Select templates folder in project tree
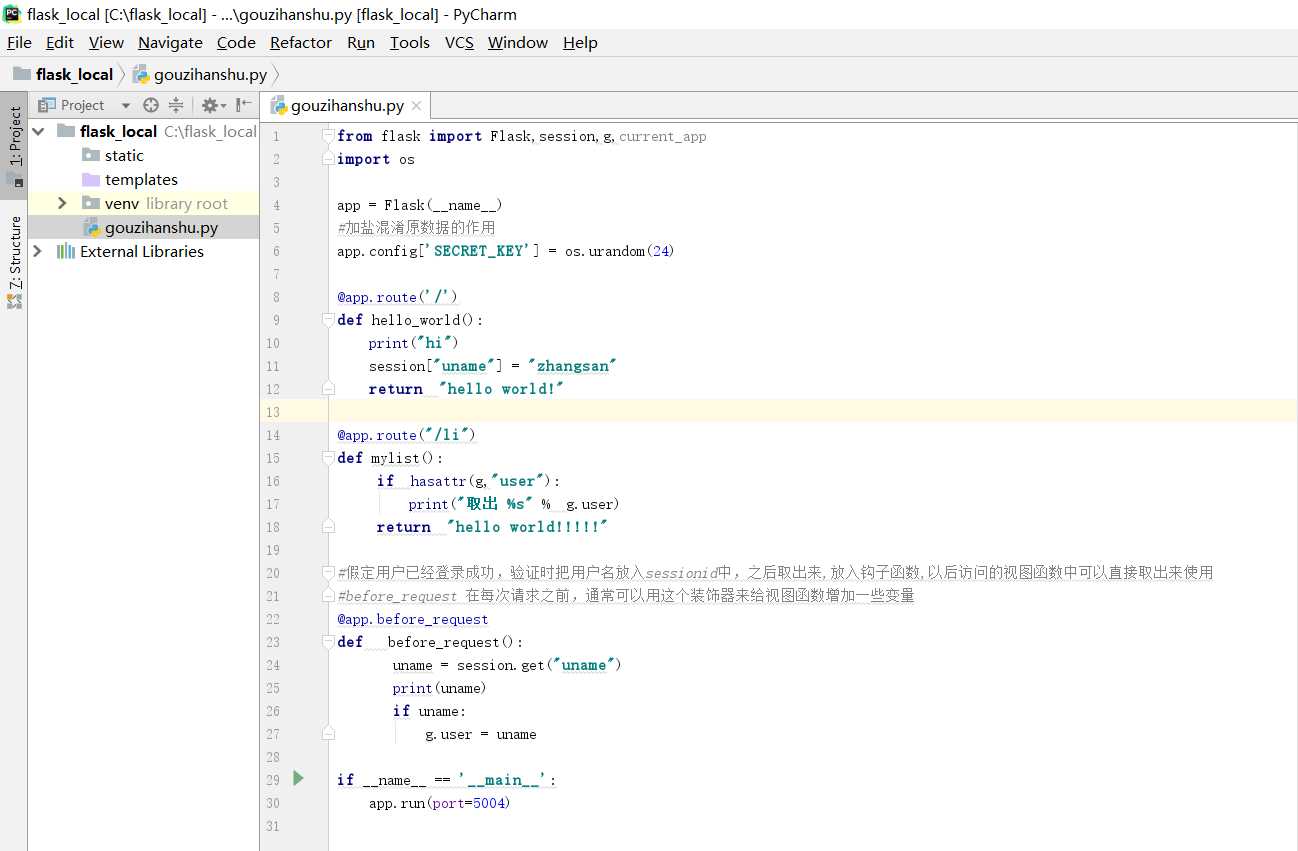Image resolution: width=1298 pixels, height=851 pixels. coord(141,179)
